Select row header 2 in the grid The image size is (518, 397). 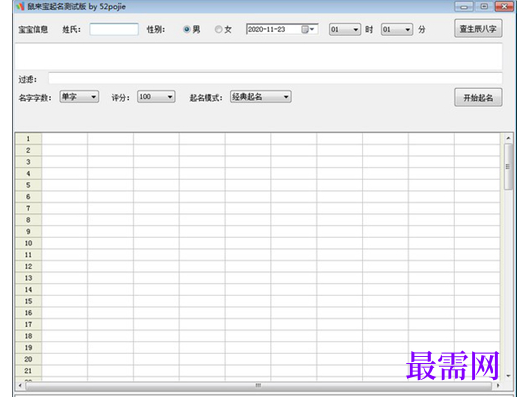pos(28,150)
